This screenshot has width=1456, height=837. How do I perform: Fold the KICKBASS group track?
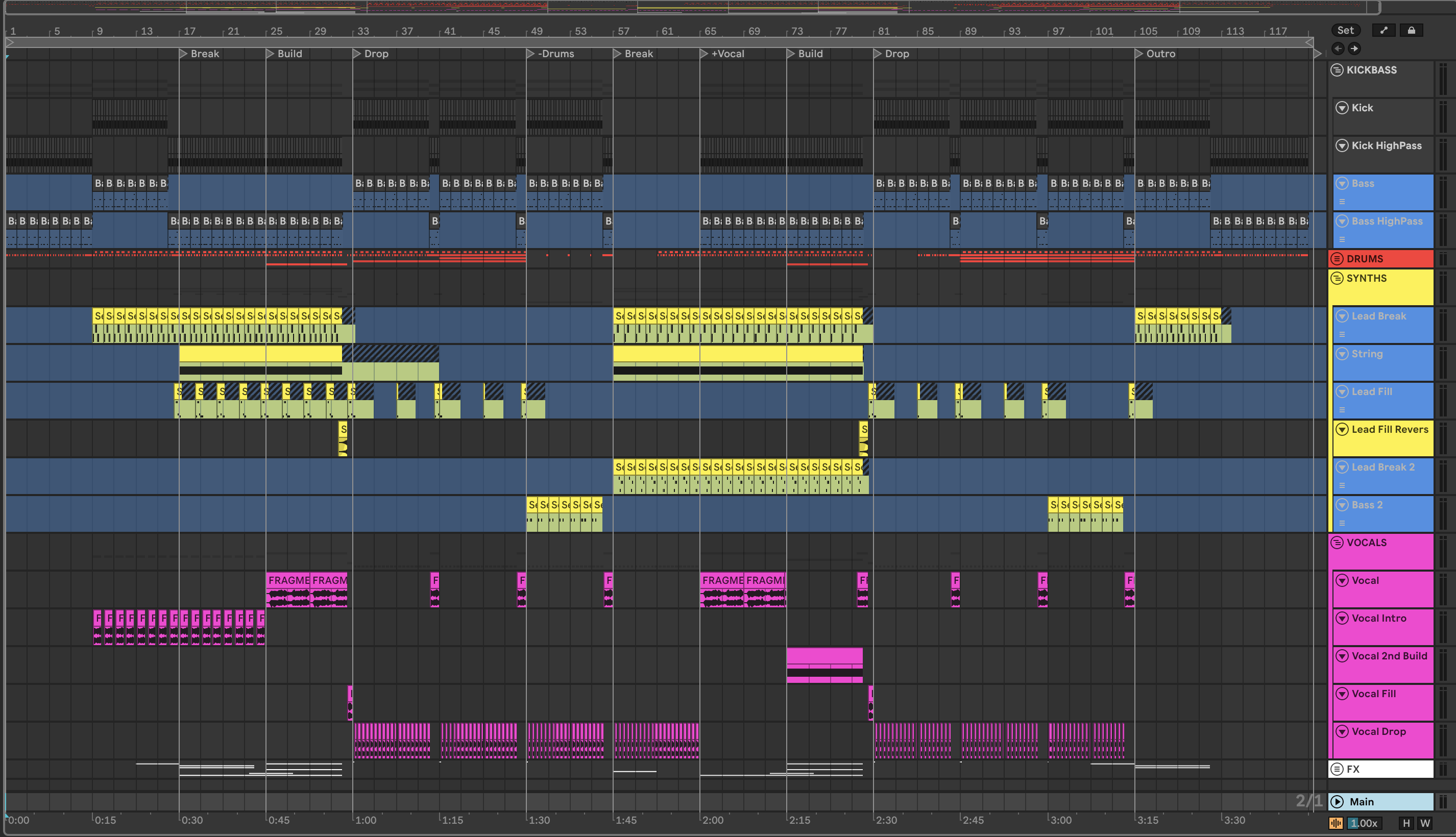point(1338,70)
